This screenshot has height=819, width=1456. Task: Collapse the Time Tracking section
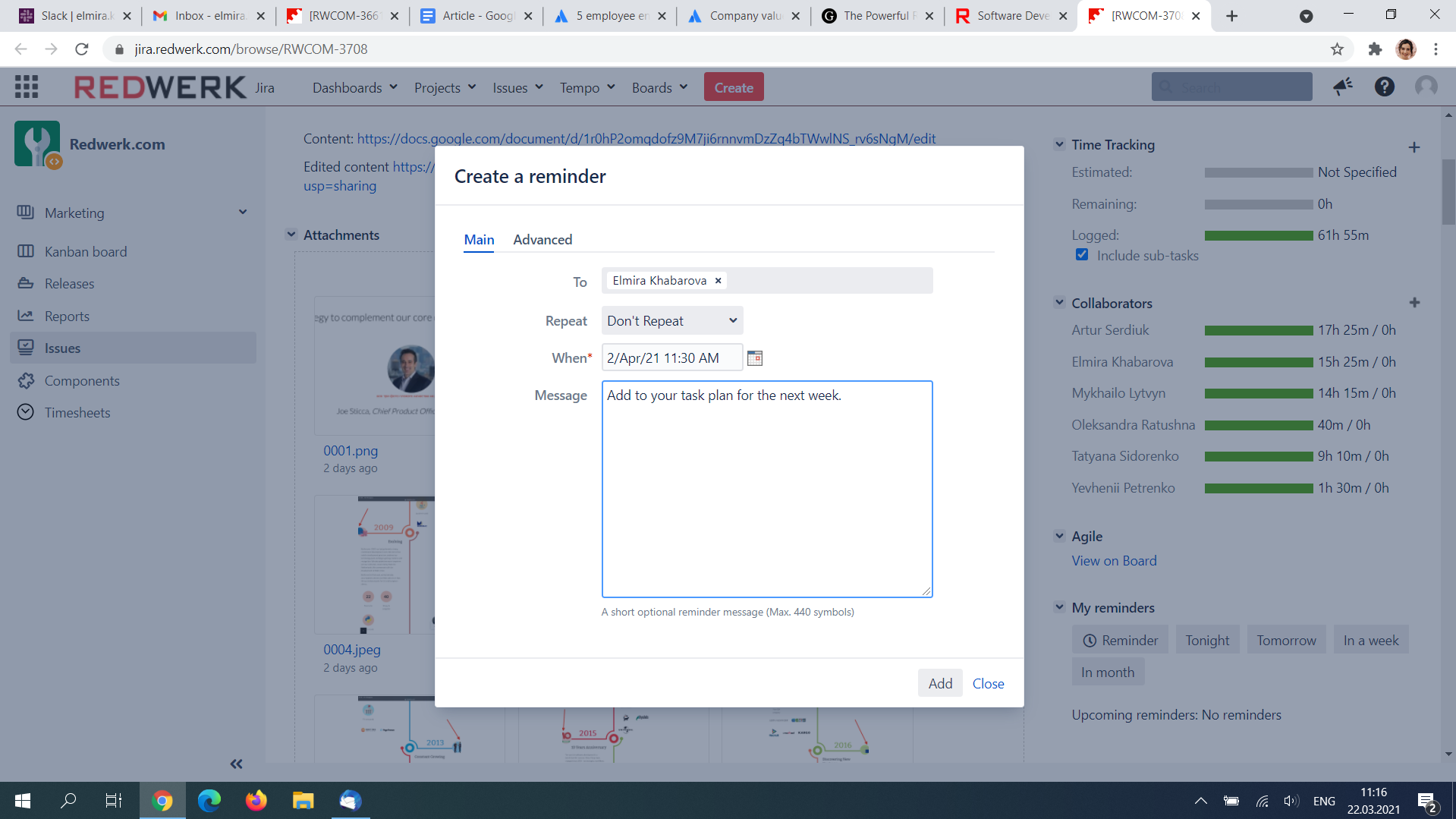pos(1059,144)
